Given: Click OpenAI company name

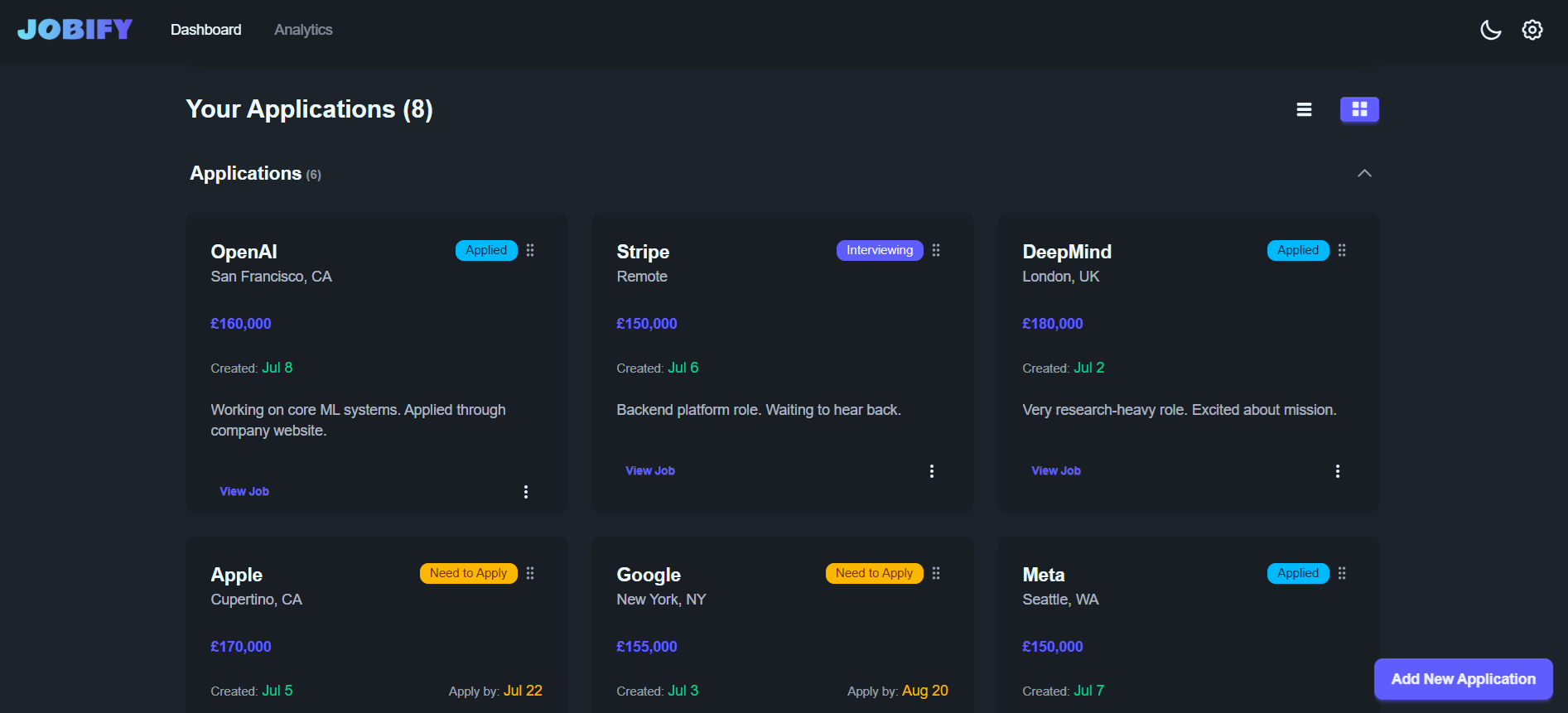Looking at the screenshot, I should click(x=244, y=252).
